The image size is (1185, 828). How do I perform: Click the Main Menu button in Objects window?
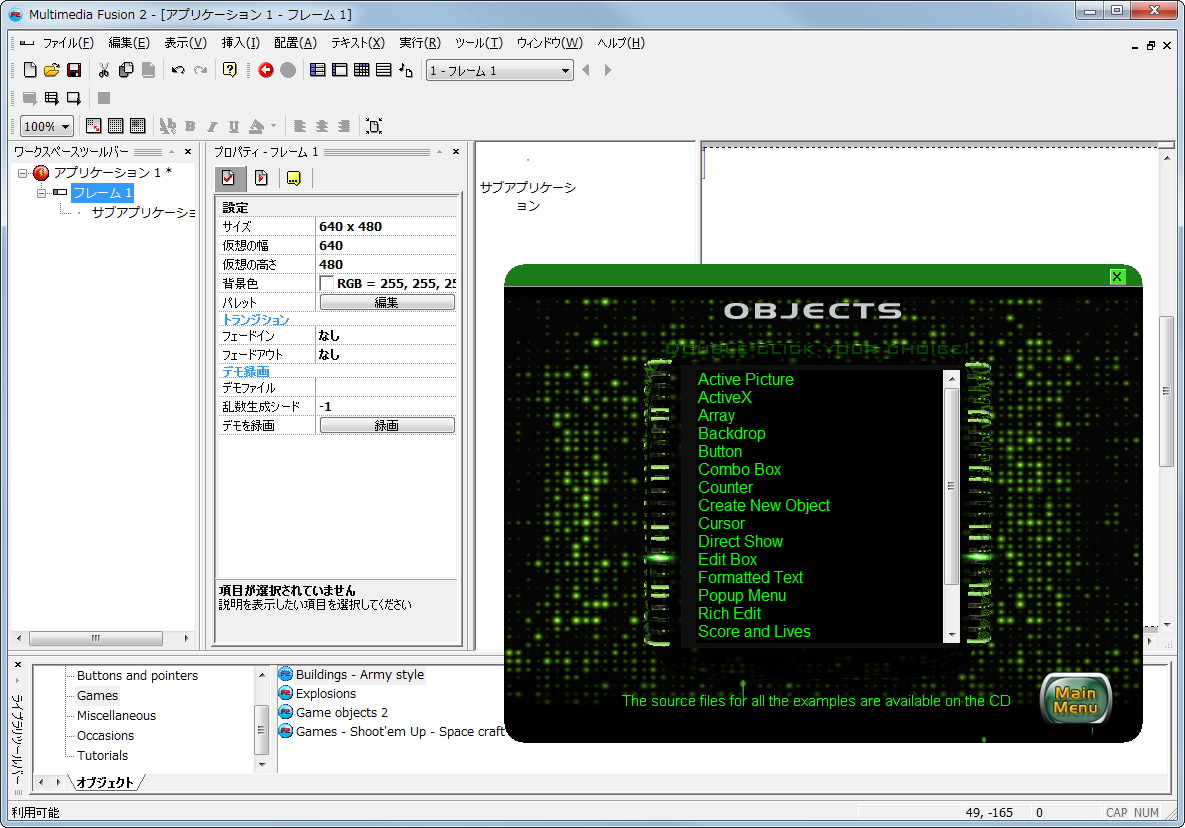[1075, 700]
